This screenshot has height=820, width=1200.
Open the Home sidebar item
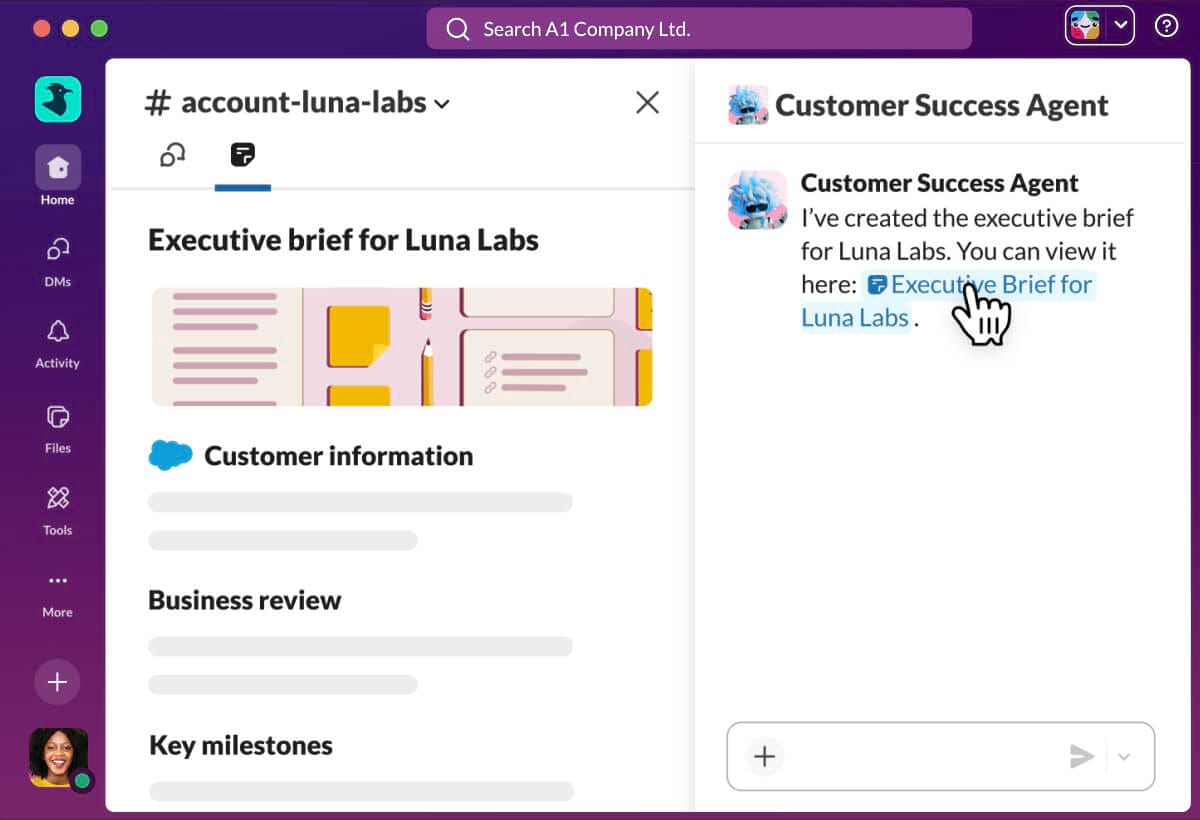point(58,177)
